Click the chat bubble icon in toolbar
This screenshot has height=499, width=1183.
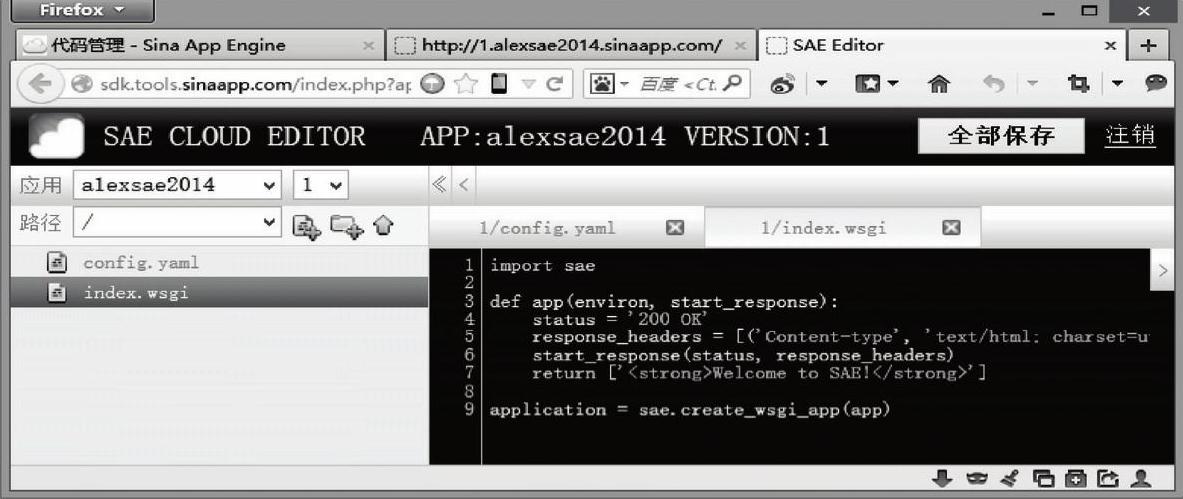click(x=1155, y=84)
